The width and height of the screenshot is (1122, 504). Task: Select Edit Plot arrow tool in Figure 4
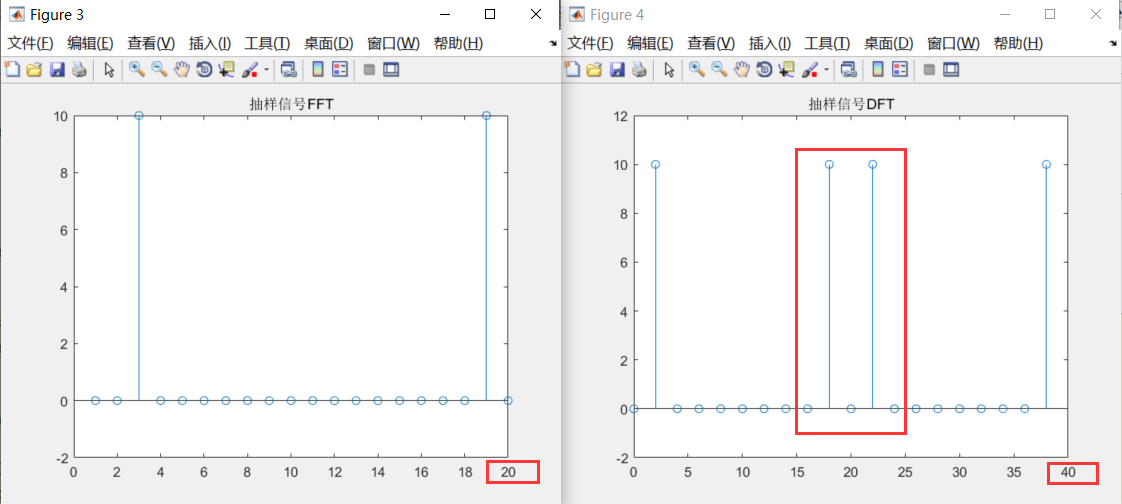tap(670, 69)
